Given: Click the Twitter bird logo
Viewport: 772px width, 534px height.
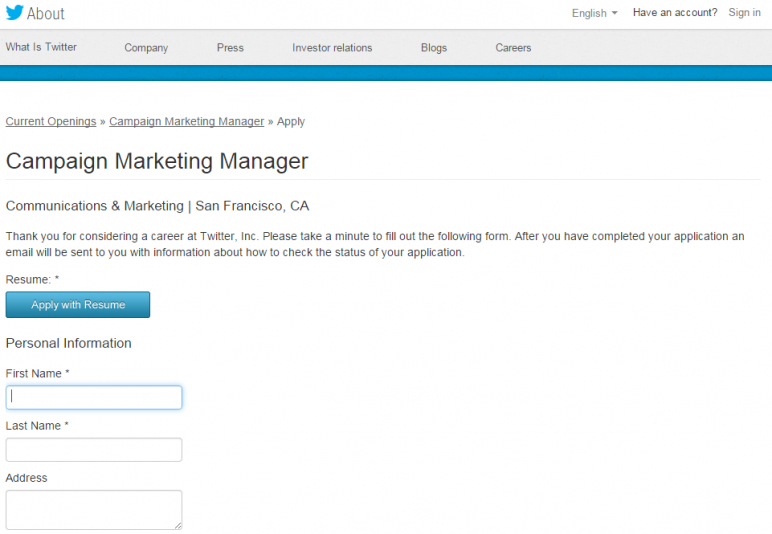Looking at the screenshot, I should pyautogui.click(x=15, y=13).
